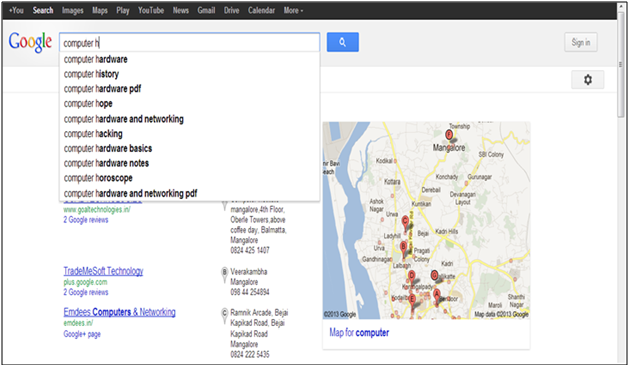Open the settings gear menu
The image size is (629, 365).
[588, 79]
